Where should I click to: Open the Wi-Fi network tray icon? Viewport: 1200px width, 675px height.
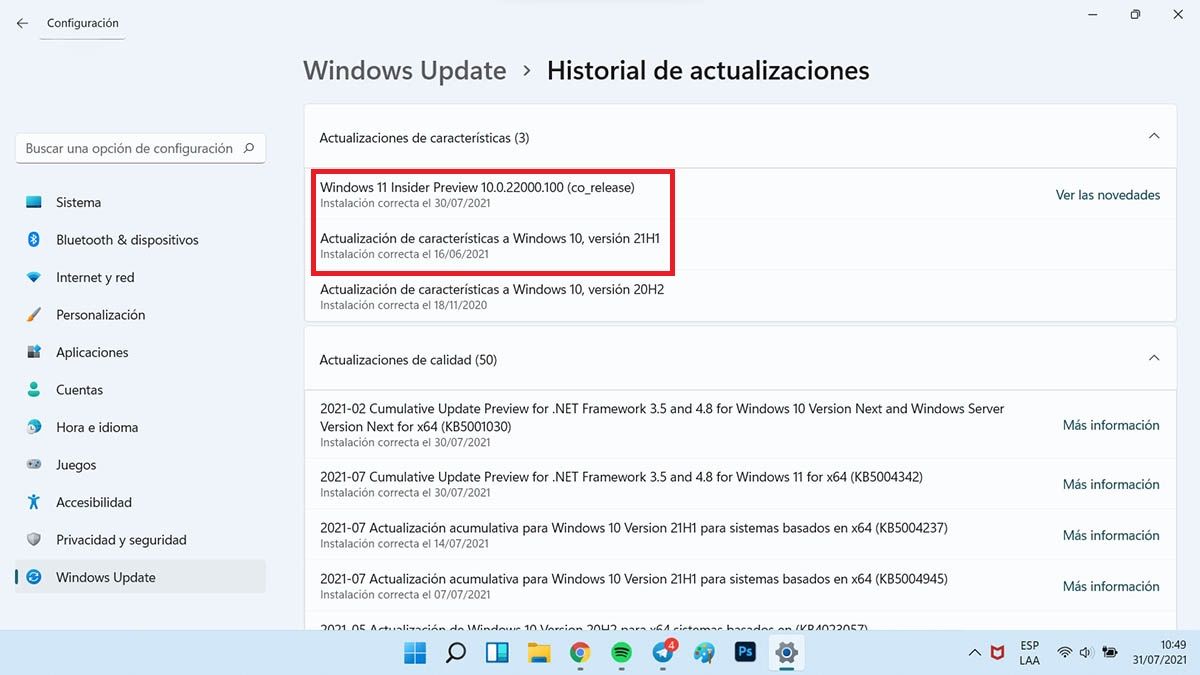coord(1065,653)
